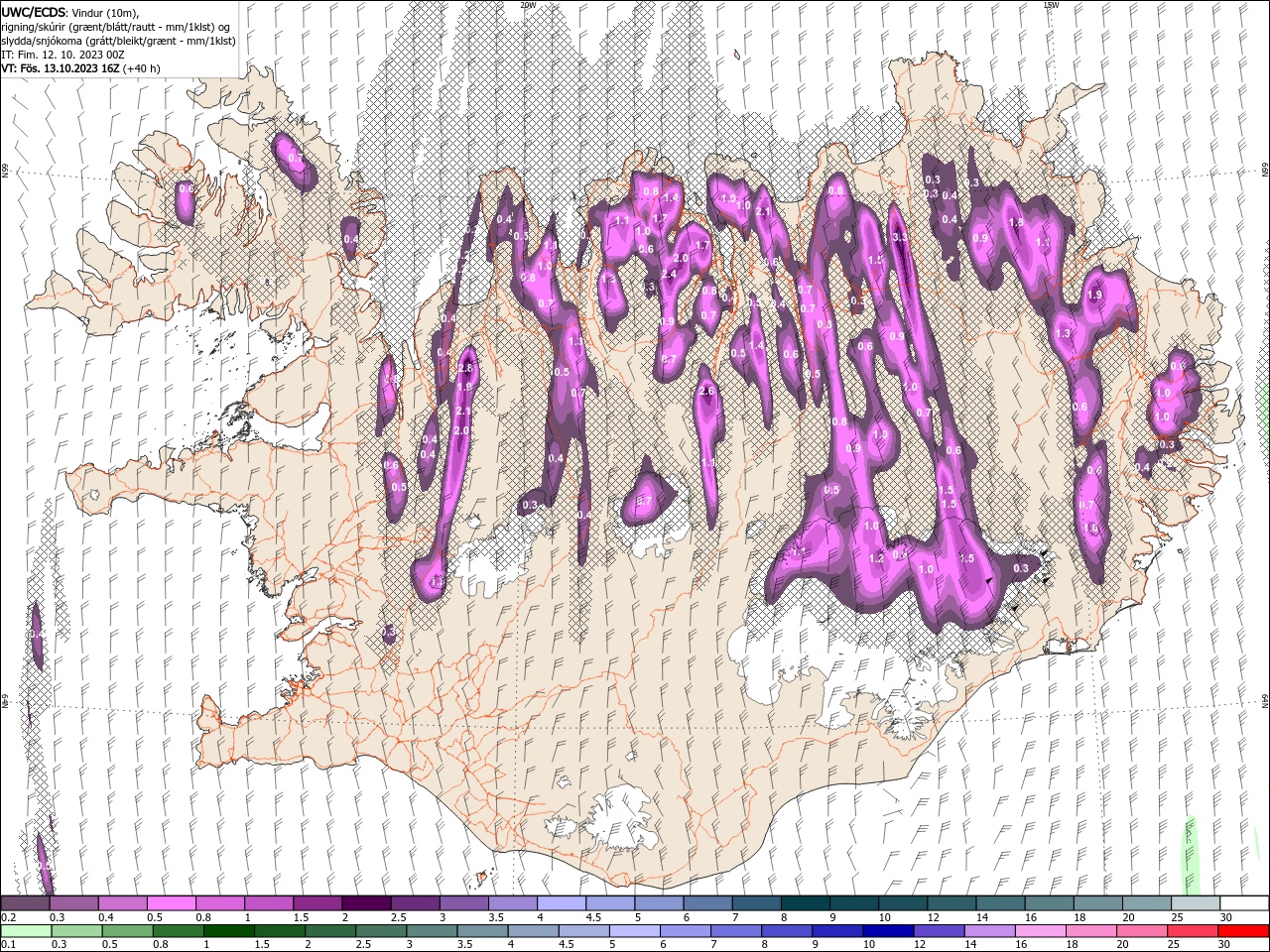Viewport: 1270px width, 952px height.
Task: Pick lower legend swatch between 2.5 and 3
Action: click(380, 930)
